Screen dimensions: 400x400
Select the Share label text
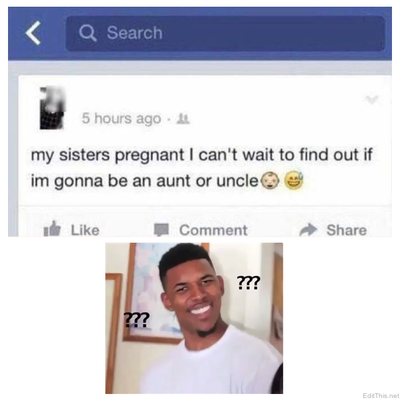tap(347, 230)
